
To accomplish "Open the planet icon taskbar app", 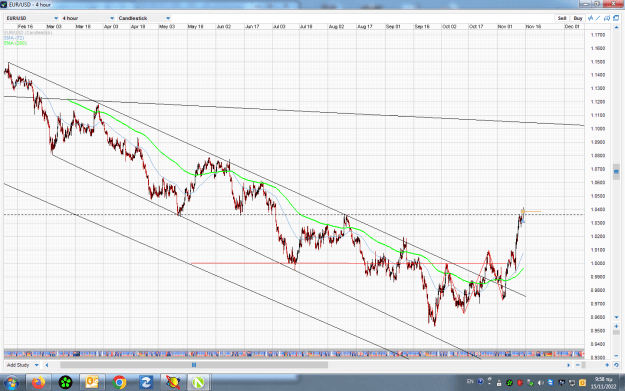I will (x=173, y=383).
